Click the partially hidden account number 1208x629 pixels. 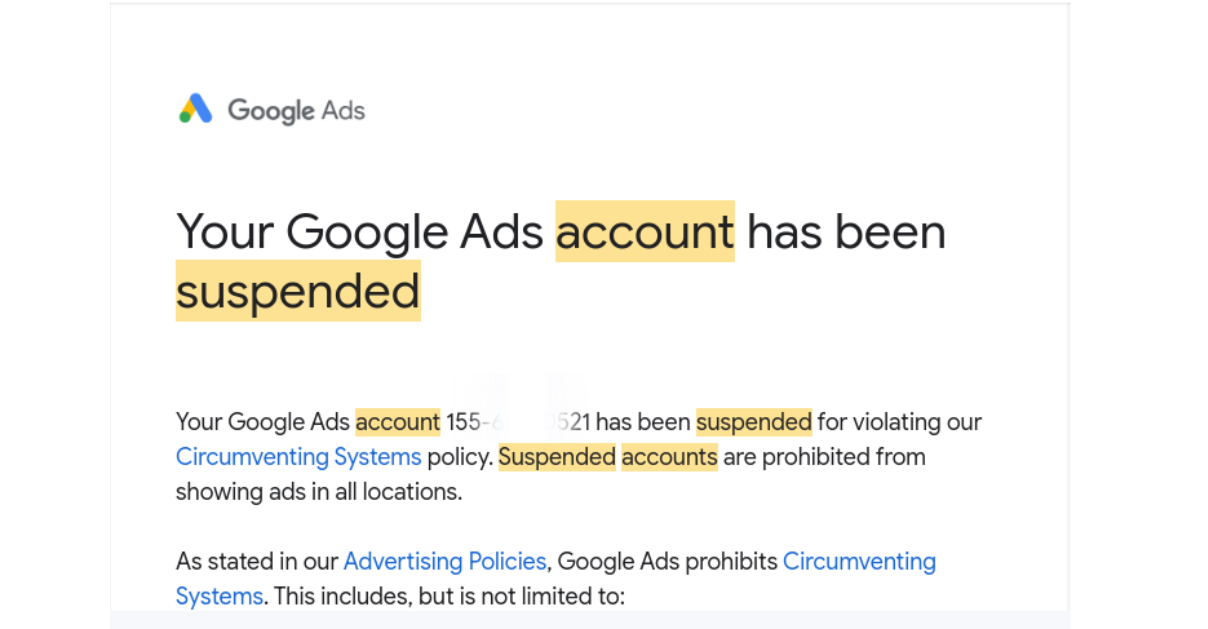tap(518, 422)
